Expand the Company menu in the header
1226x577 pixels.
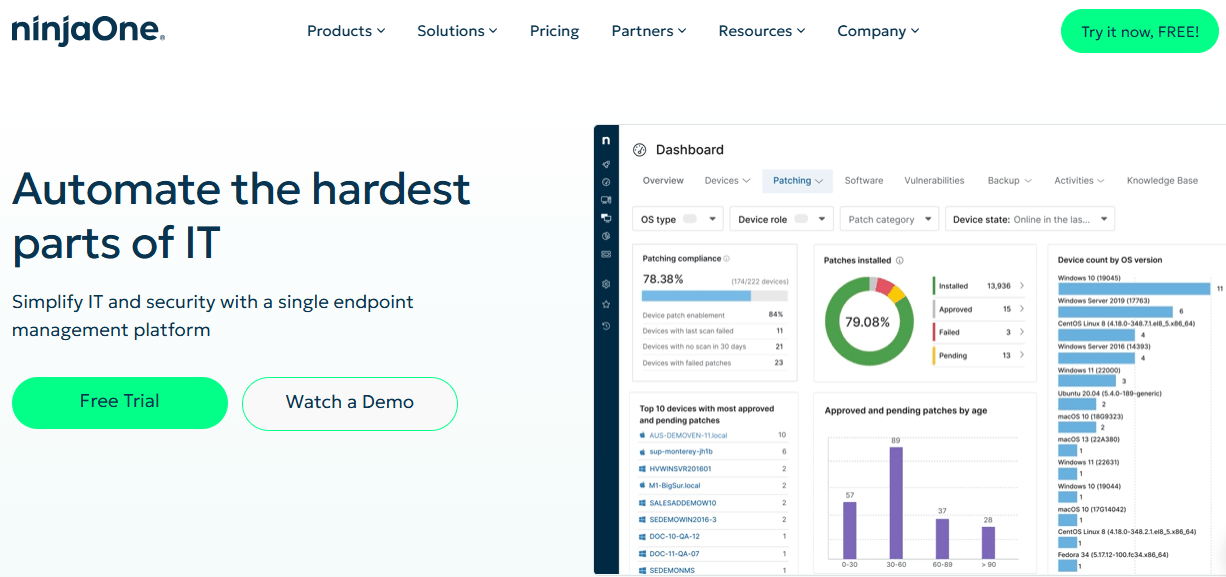coord(878,31)
